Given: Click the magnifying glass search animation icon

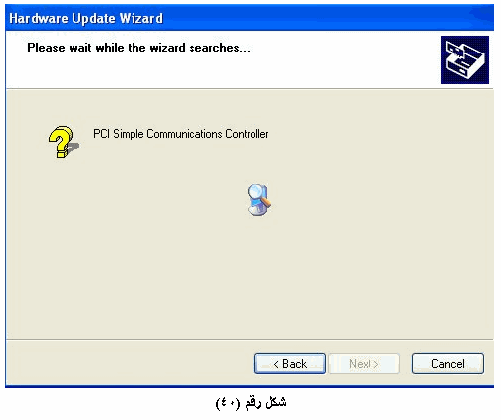Looking at the screenshot, I should click(x=259, y=199).
